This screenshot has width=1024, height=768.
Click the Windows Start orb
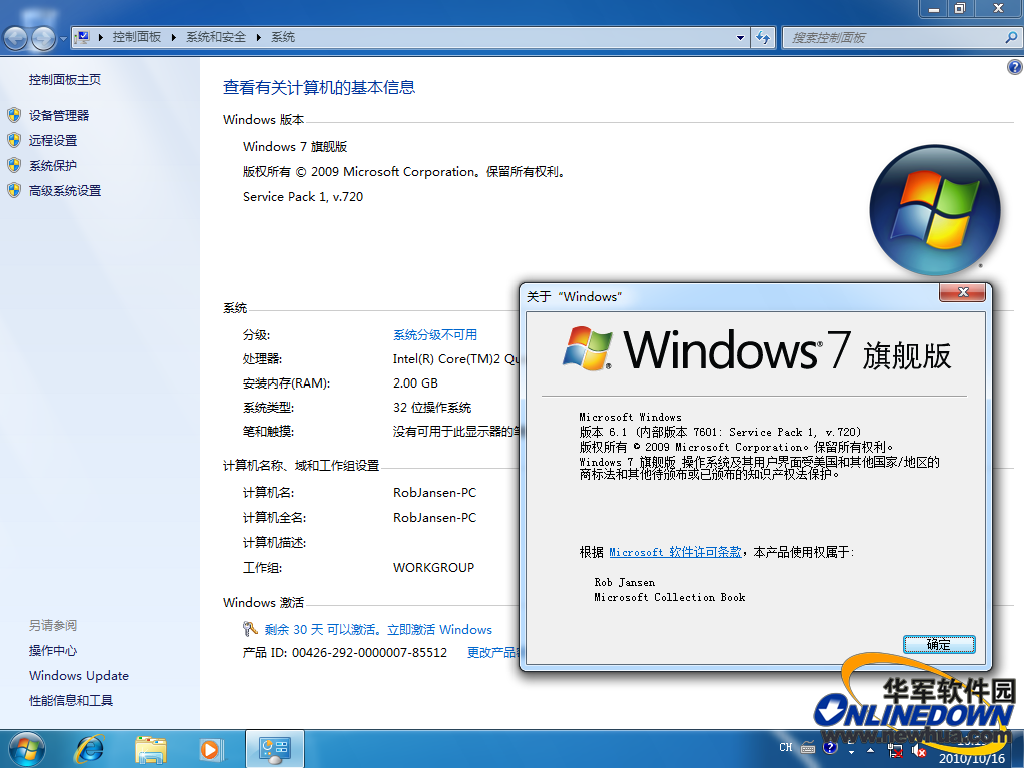pyautogui.click(x=26, y=748)
